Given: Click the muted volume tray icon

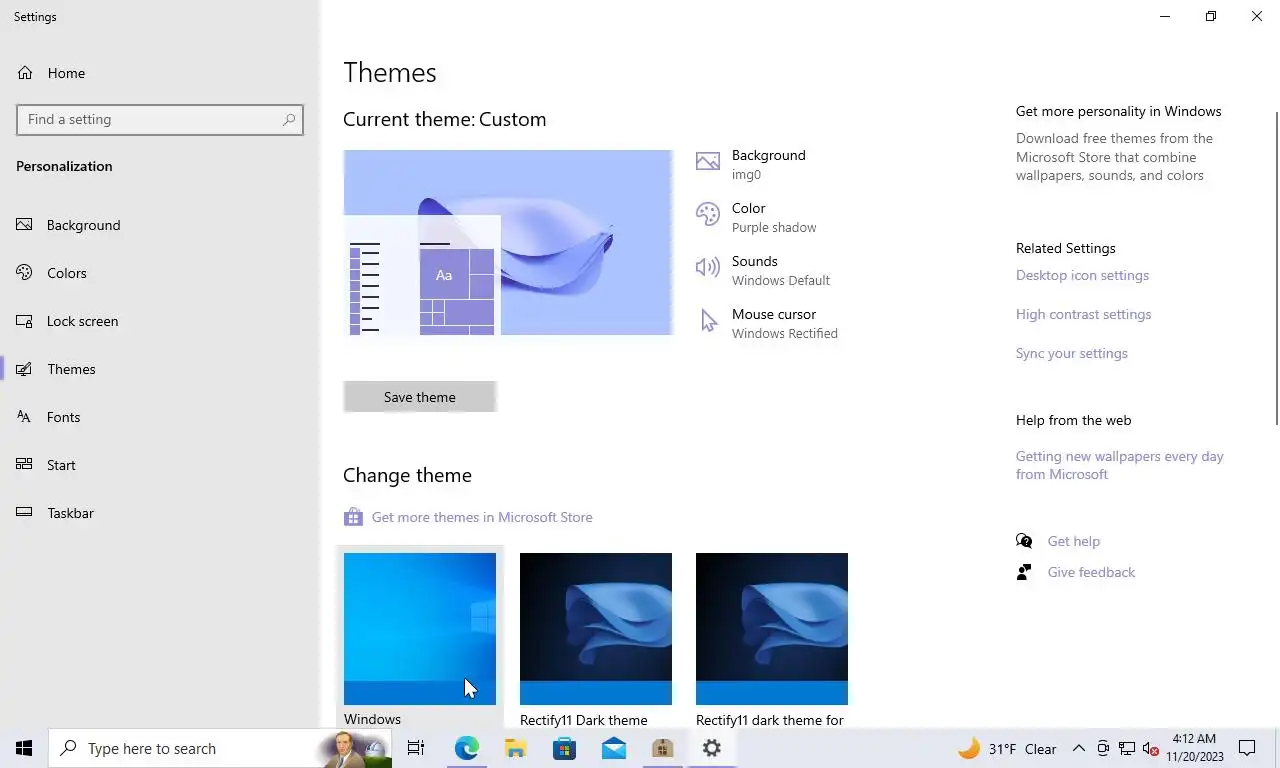Looking at the screenshot, I should pos(1150,748).
